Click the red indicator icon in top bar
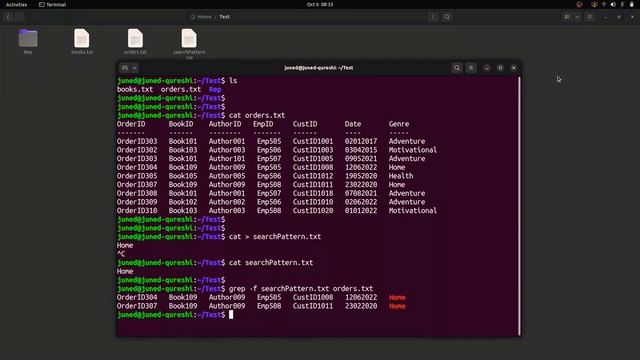Screen dimensions: 640x360 [x=579, y=4]
